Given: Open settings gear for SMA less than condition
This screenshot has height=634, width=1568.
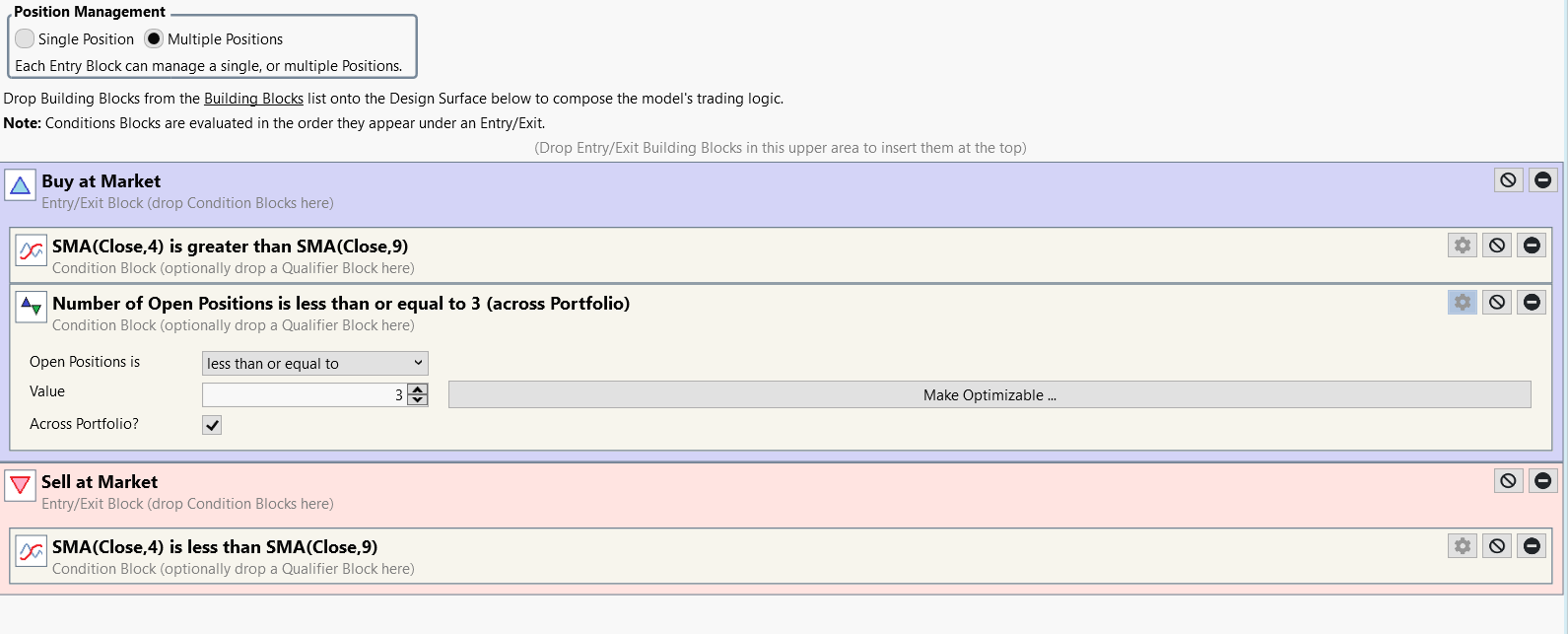Looking at the screenshot, I should (x=1463, y=546).
